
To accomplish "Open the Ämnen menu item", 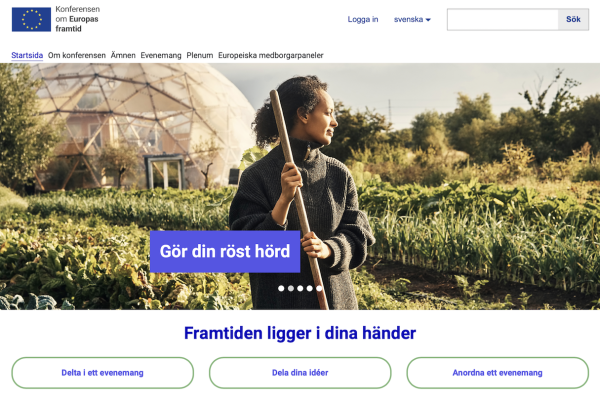I will pyautogui.click(x=123, y=55).
